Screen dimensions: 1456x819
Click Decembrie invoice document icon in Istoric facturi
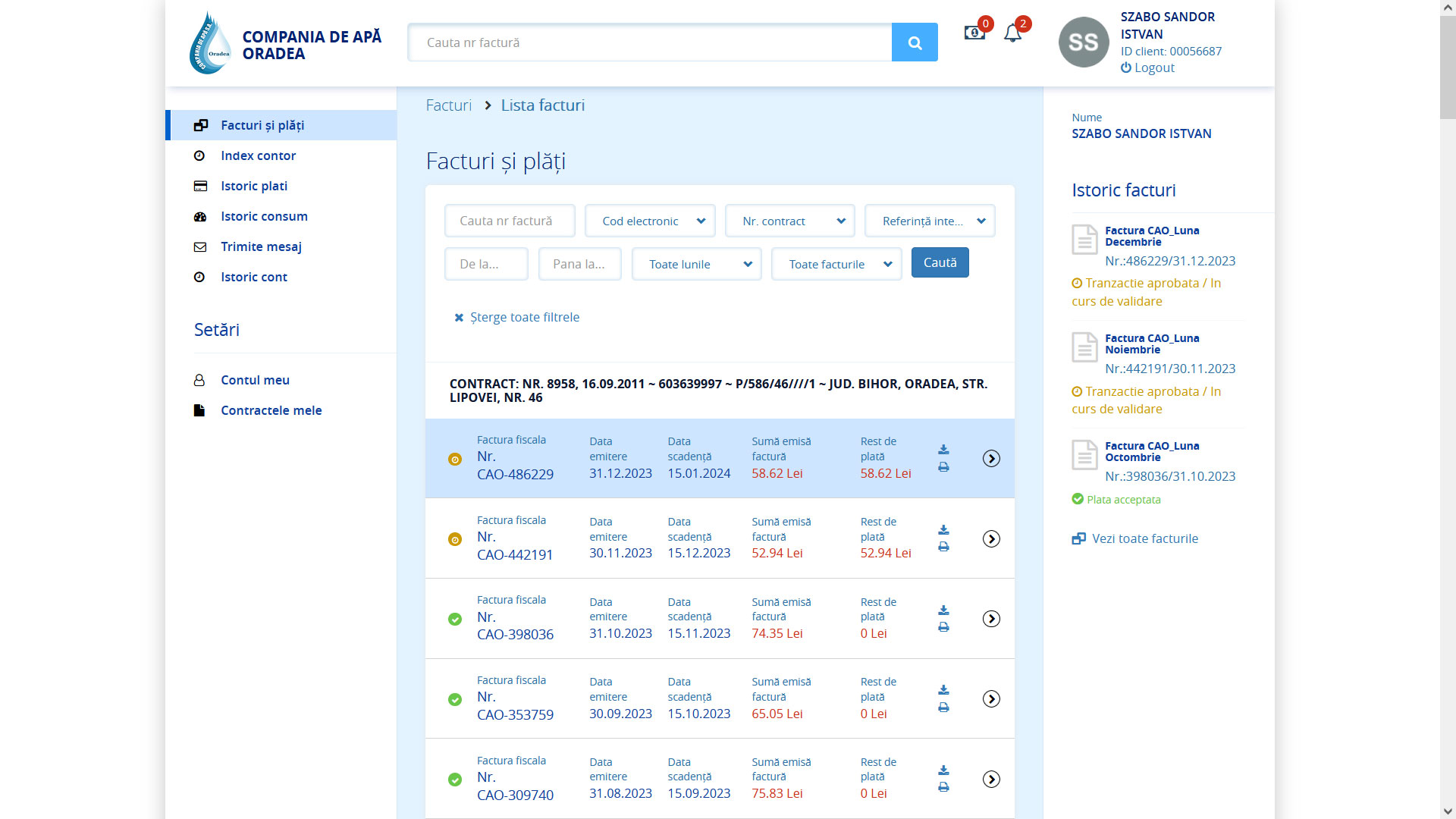1084,240
